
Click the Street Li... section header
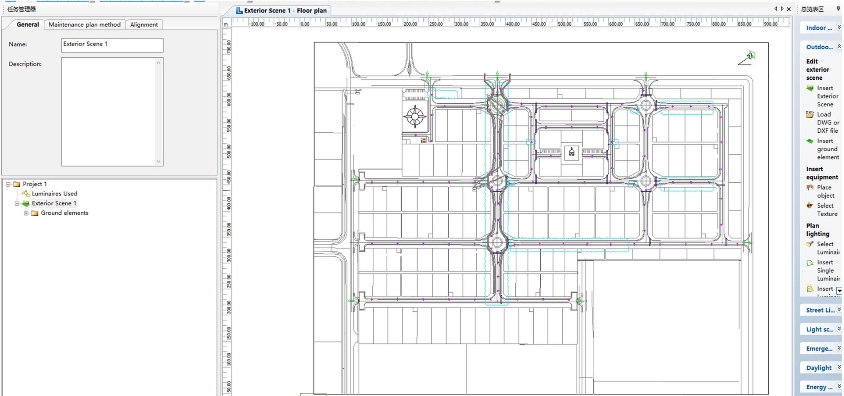pyautogui.click(x=820, y=310)
